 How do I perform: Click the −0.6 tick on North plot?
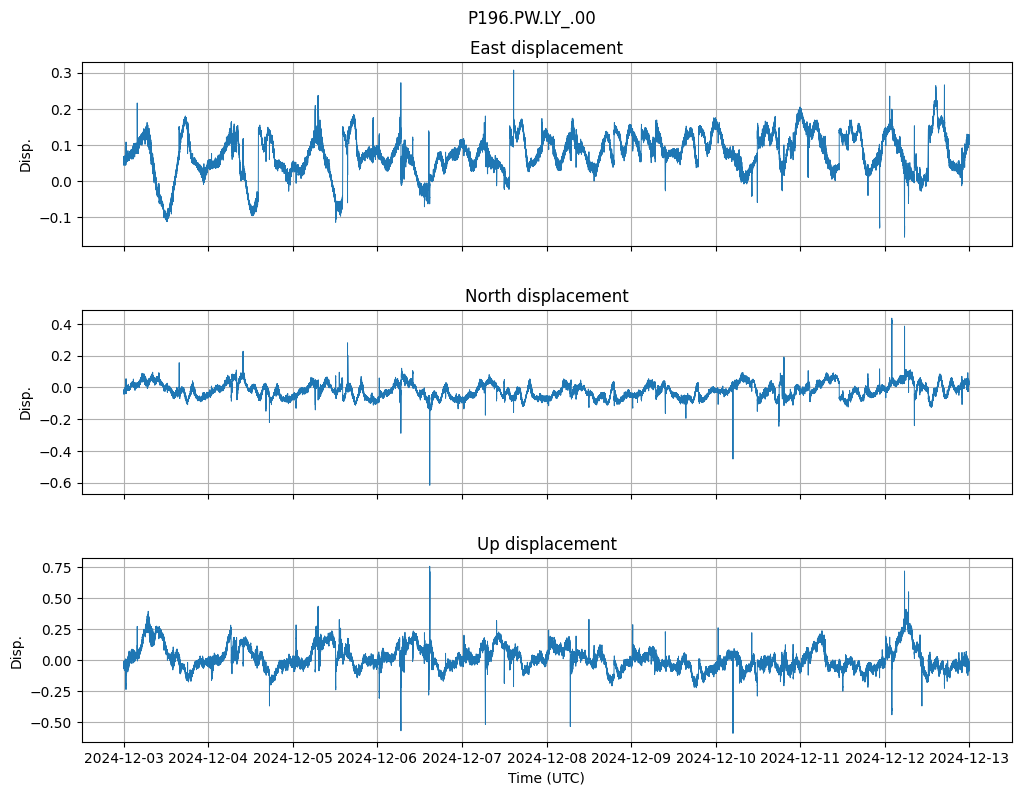(x=57, y=484)
